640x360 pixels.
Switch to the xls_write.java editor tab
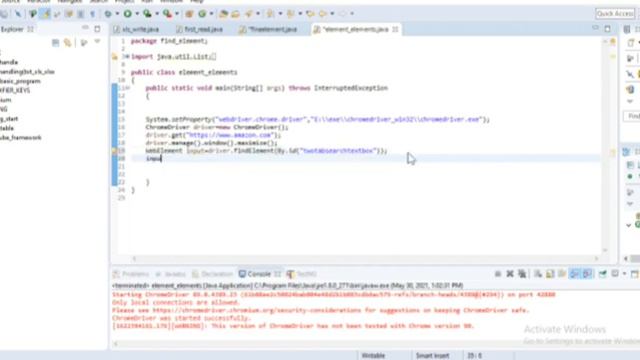[x=136, y=29]
